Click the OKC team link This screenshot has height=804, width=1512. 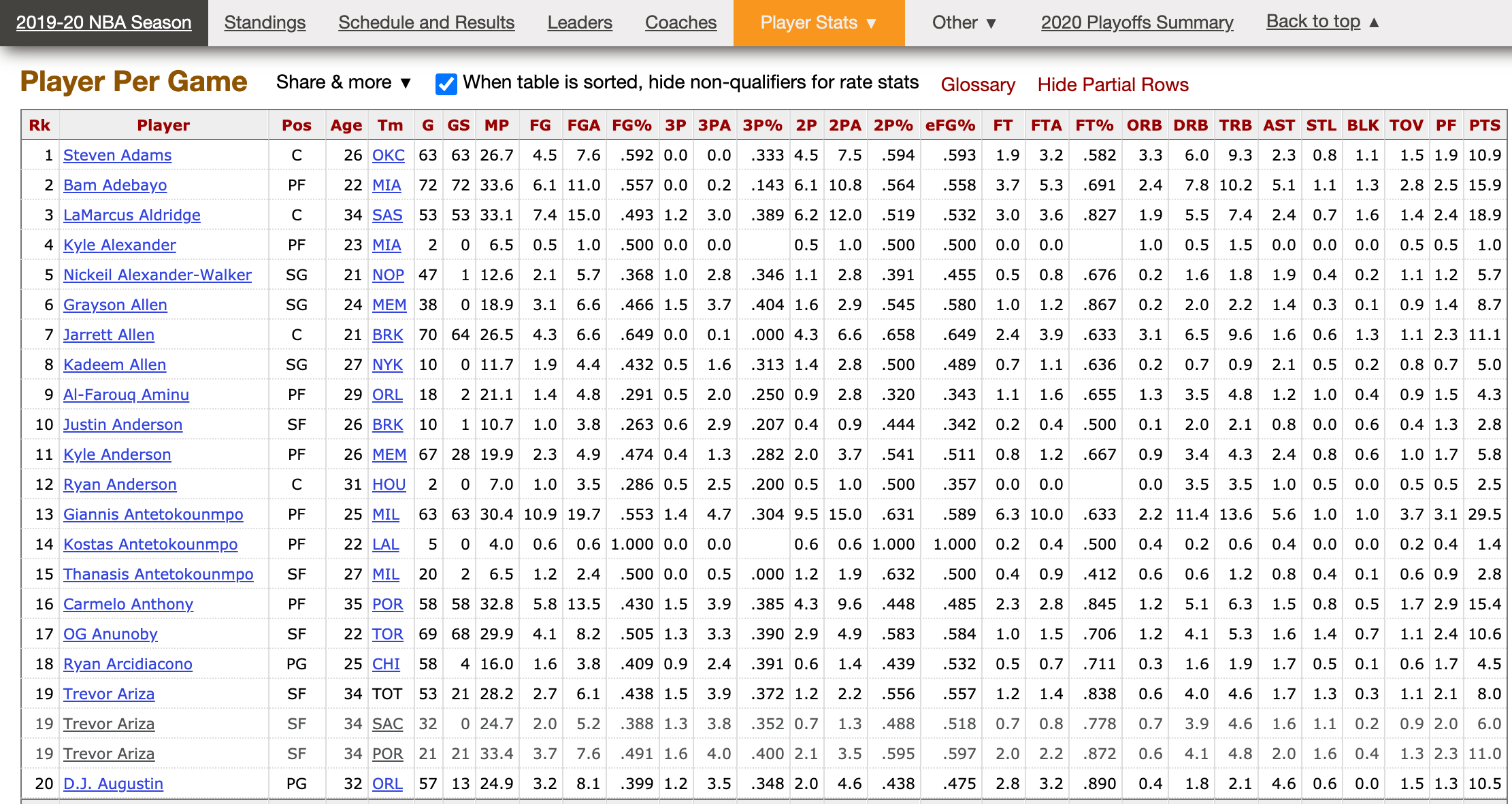[388, 155]
